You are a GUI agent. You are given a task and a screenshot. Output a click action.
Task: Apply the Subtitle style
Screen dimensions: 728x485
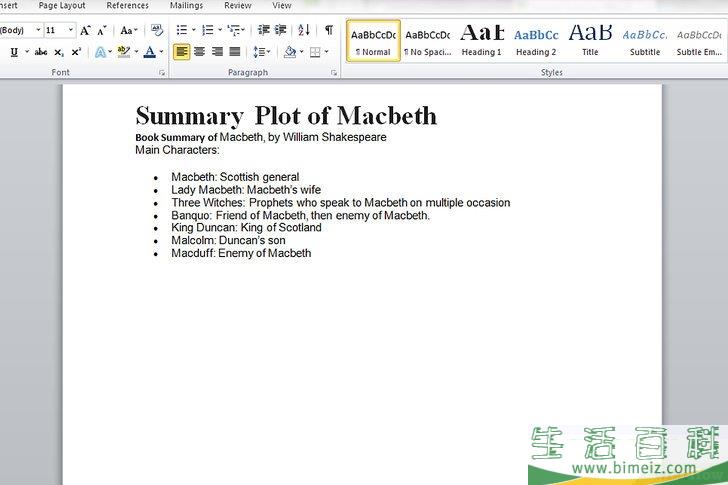[x=645, y=41]
